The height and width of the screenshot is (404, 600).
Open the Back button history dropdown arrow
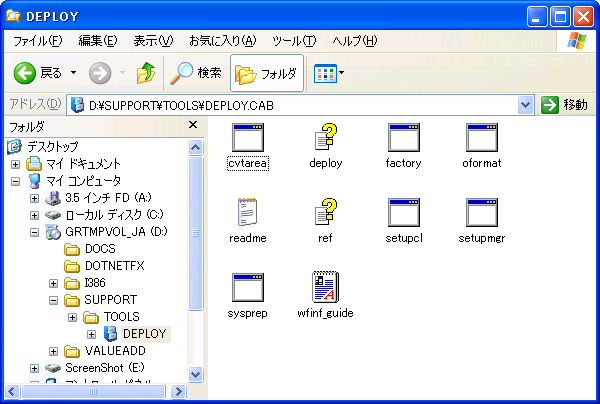73,72
